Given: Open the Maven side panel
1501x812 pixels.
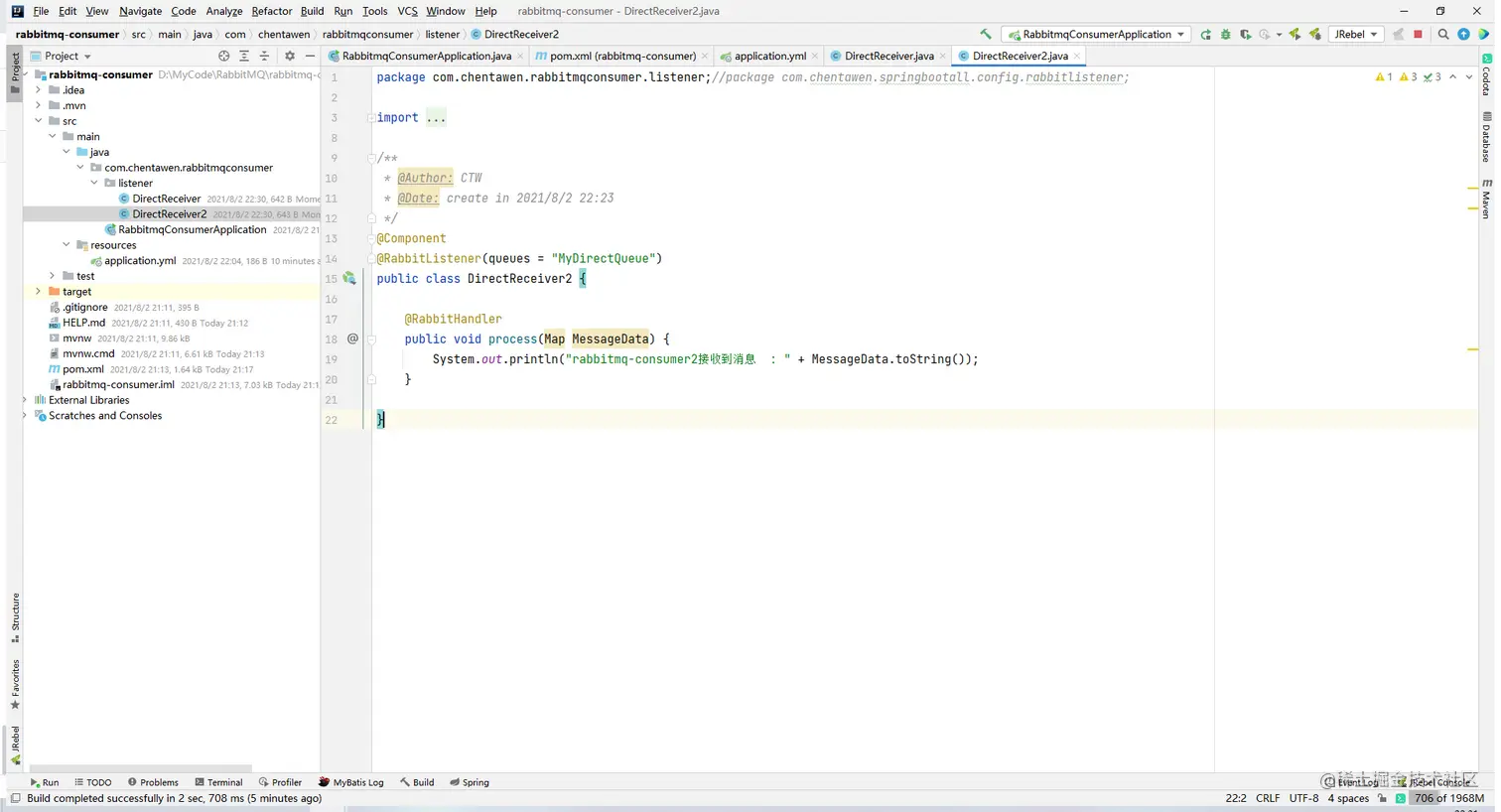Looking at the screenshot, I should point(1486,199).
